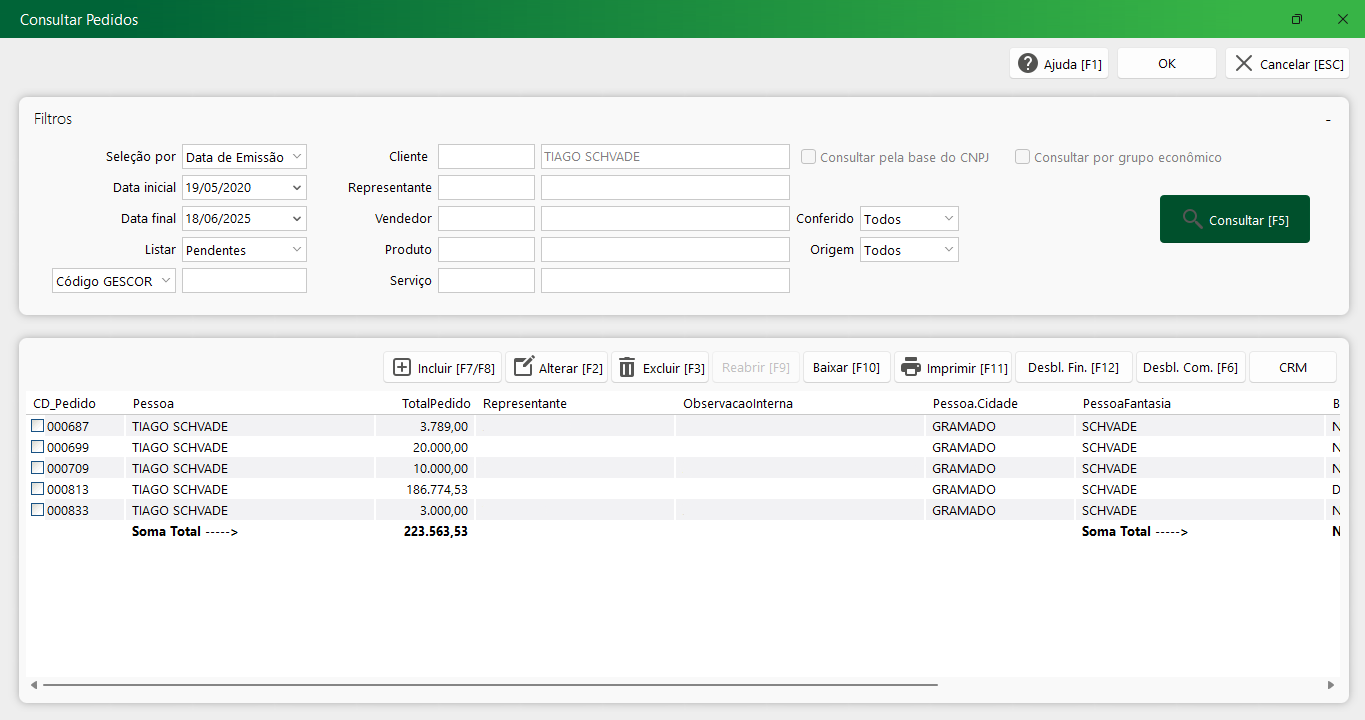Viewport: 1365px width, 720px height.
Task: Select the checkbox of order 000813
Action: tap(38, 489)
